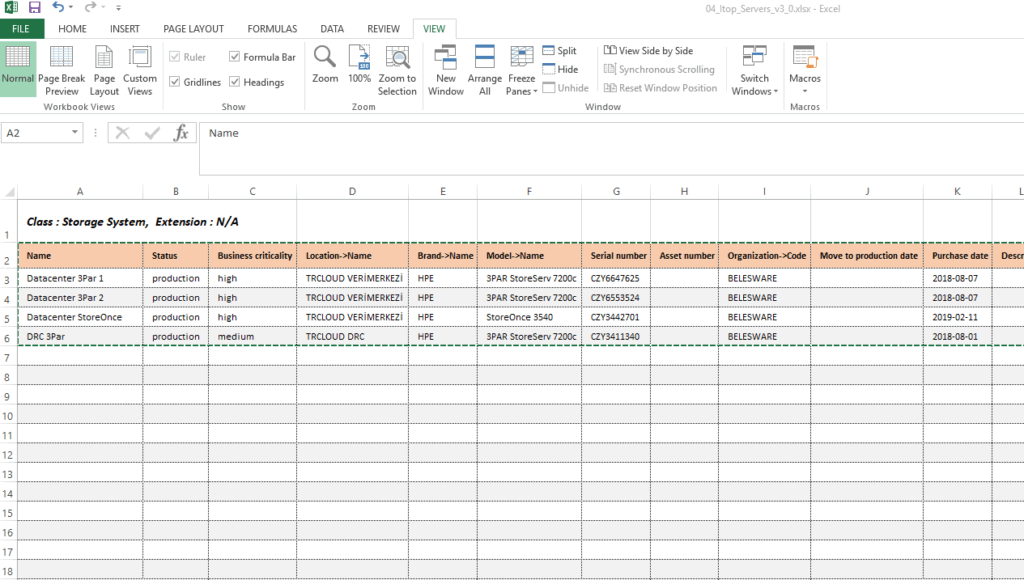Open the Zoom magnifier dialog

coord(325,66)
